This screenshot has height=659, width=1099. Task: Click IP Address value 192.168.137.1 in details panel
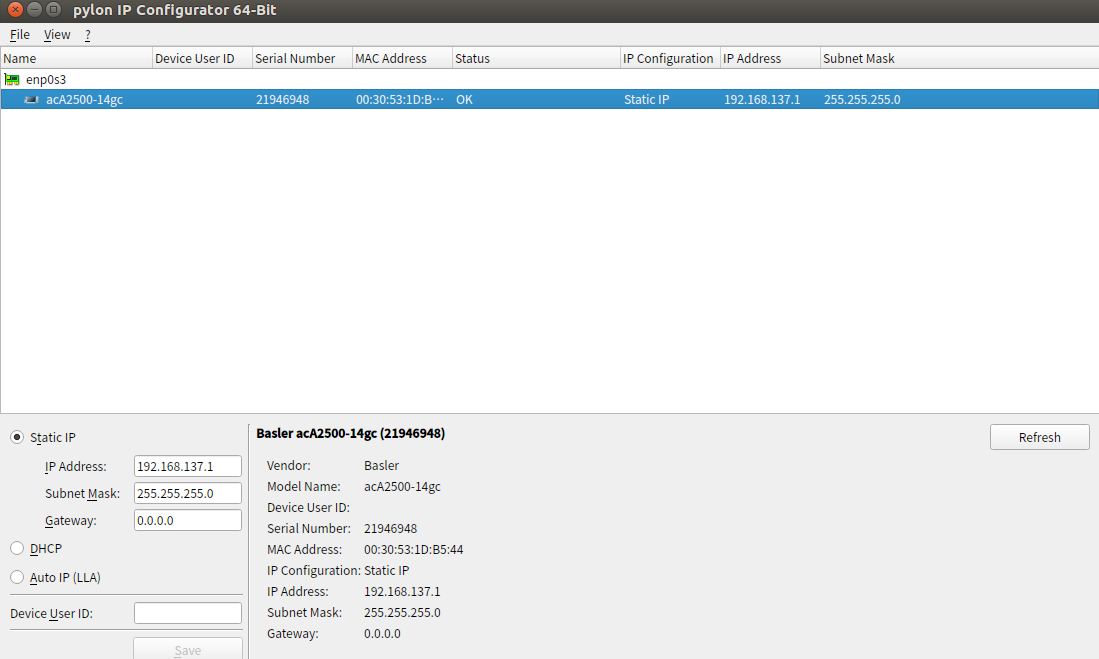[x=402, y=592]
